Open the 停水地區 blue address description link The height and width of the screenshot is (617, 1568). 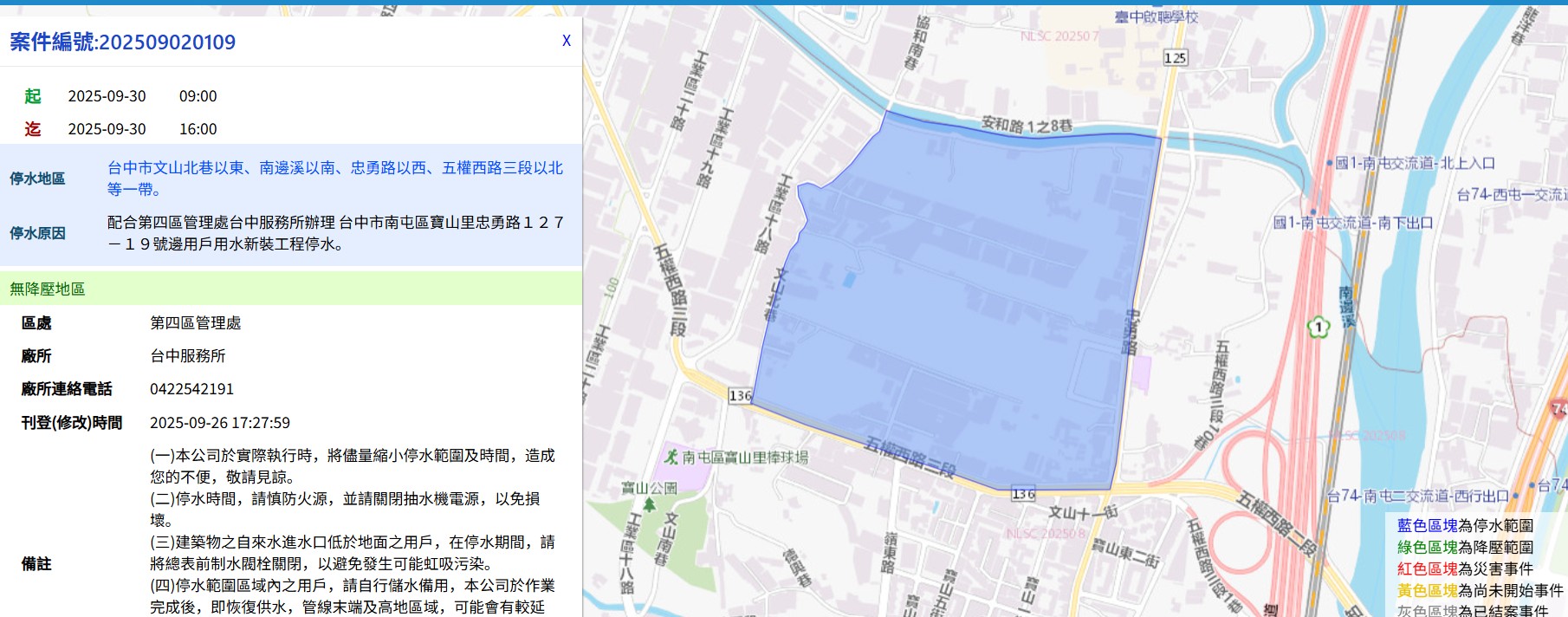(x=334, y=179)
